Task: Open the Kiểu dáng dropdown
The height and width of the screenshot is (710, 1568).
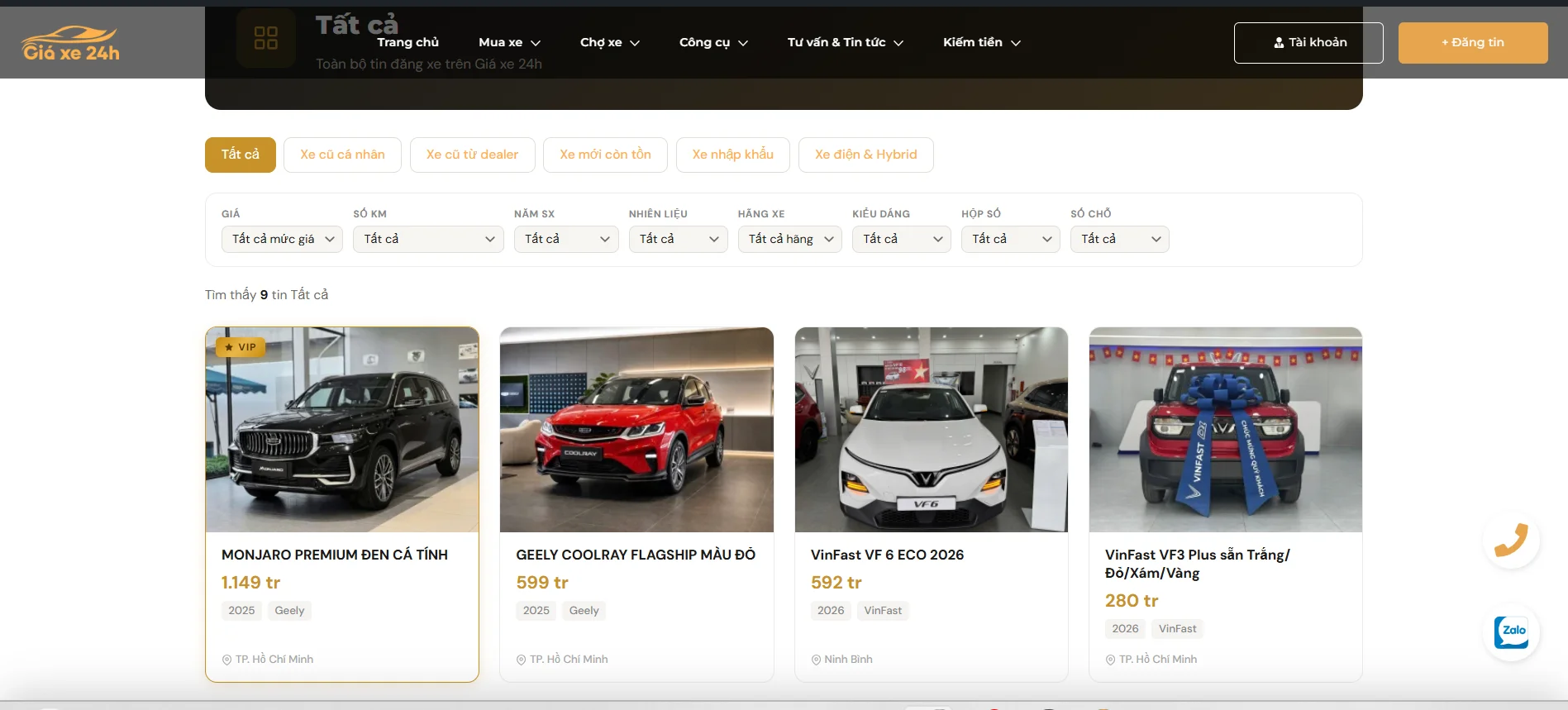Action: point(902,239)
